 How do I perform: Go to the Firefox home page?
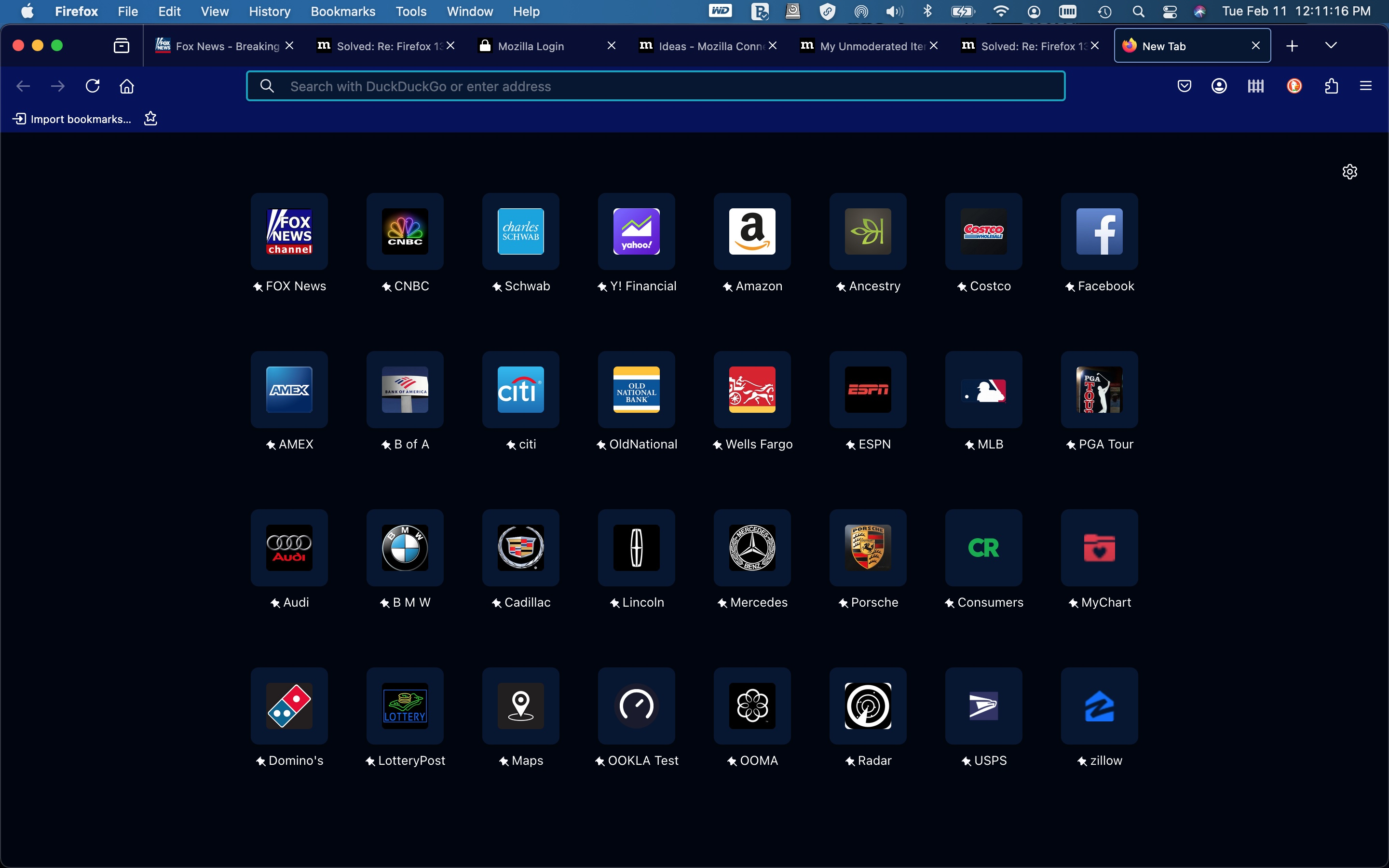tap(126, 86)
